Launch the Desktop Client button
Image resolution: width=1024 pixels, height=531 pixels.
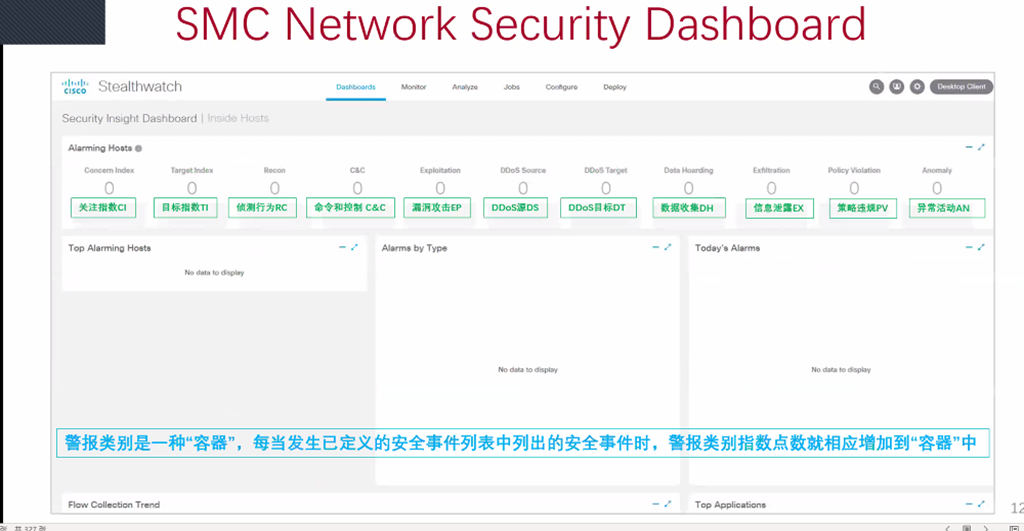coord(961,86)
